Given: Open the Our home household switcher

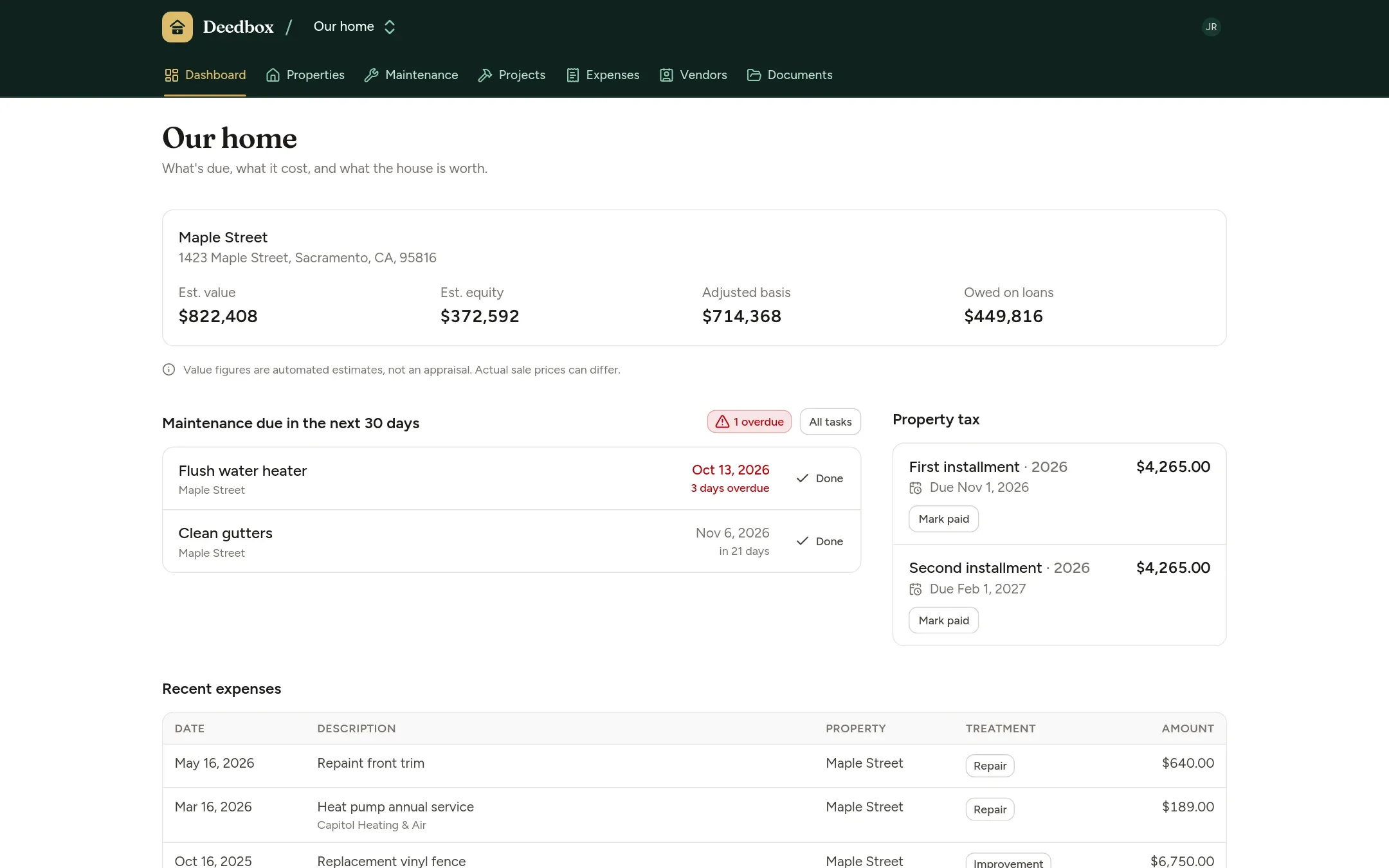Looking at the screenshot, I should click(x=354, y=27).
